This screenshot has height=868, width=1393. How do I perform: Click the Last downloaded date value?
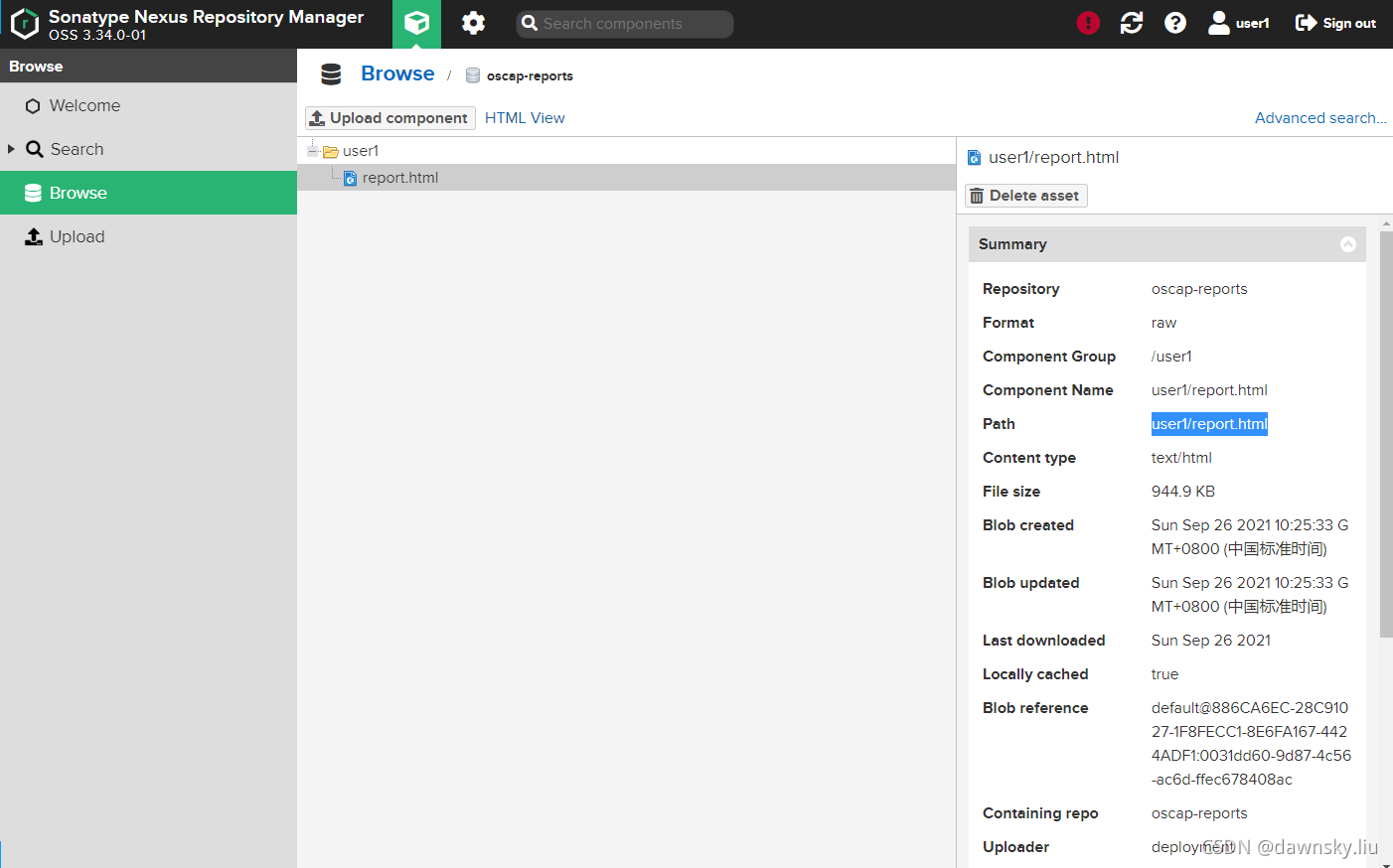tap(1211, 641)
